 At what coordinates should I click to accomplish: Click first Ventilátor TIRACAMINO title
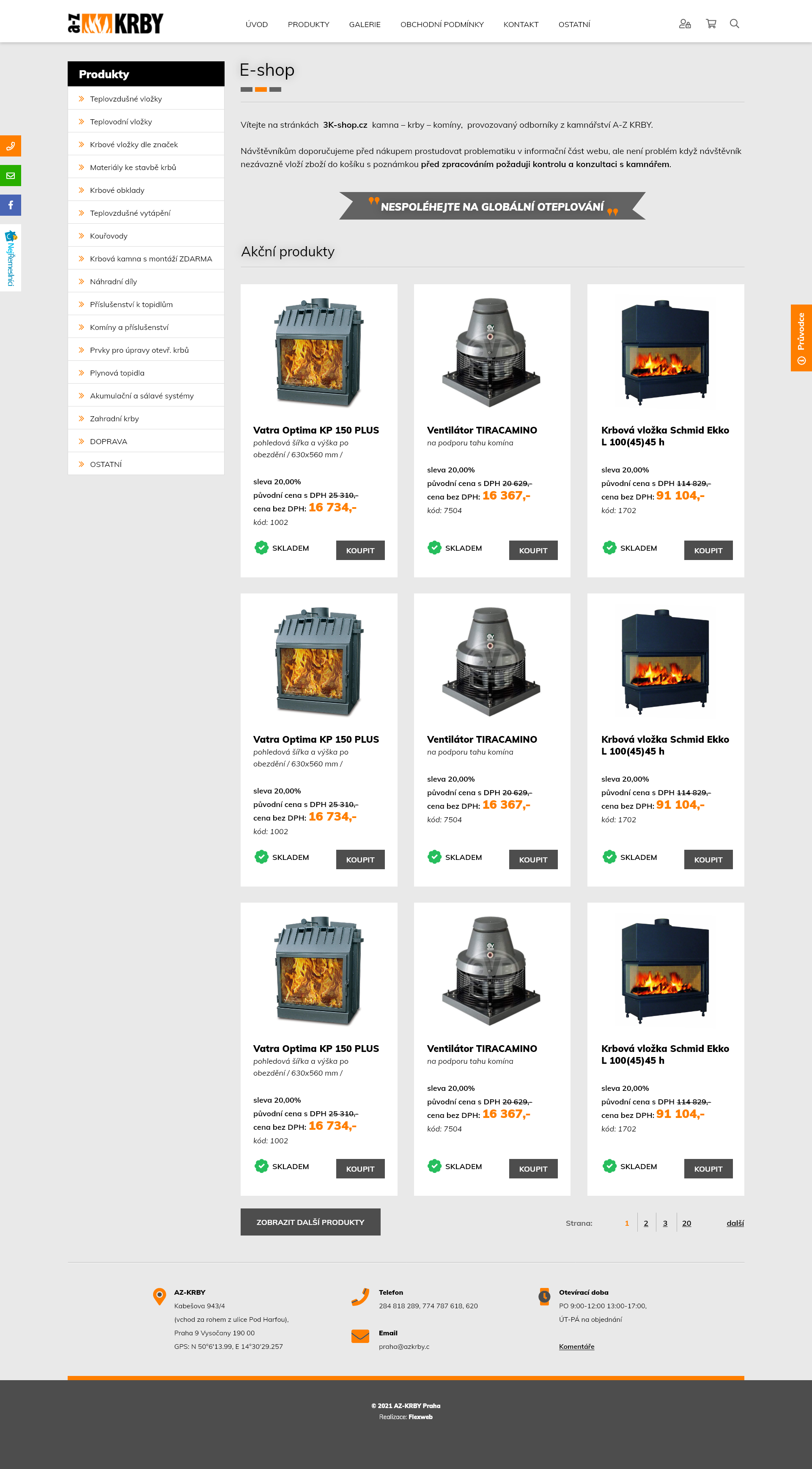tap(482, 430)
